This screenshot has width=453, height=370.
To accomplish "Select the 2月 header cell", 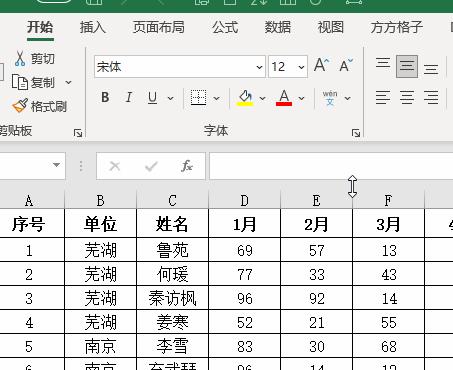I will (316, 224).
